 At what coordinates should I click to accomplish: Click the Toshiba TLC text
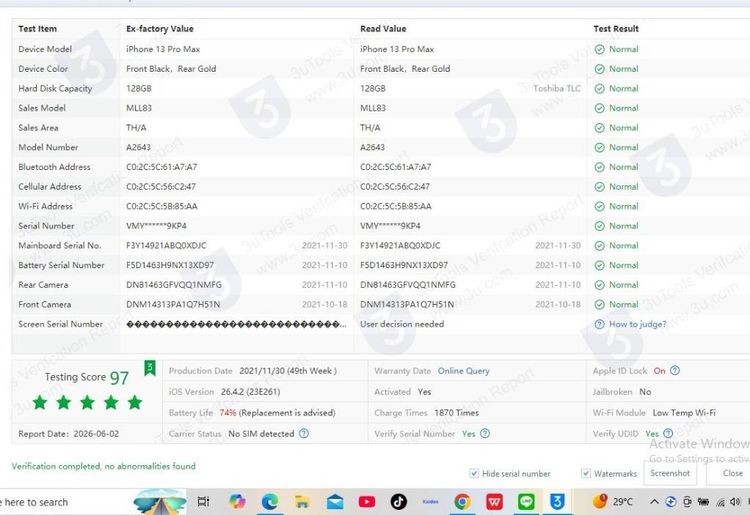(557, 88)
